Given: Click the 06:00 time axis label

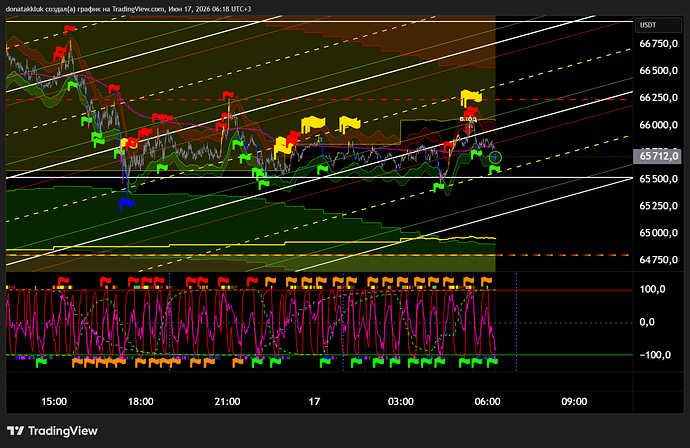Looking at the screenshot, I should [487, 402].
